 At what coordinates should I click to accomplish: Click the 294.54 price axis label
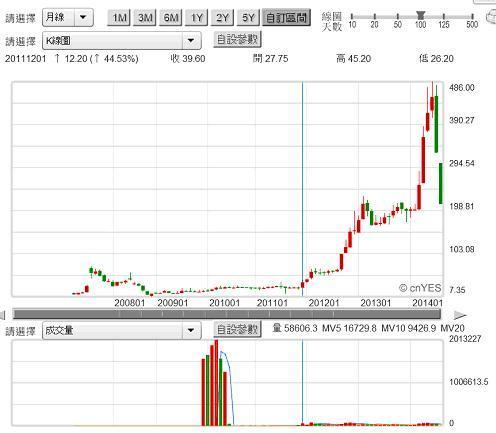461,163
